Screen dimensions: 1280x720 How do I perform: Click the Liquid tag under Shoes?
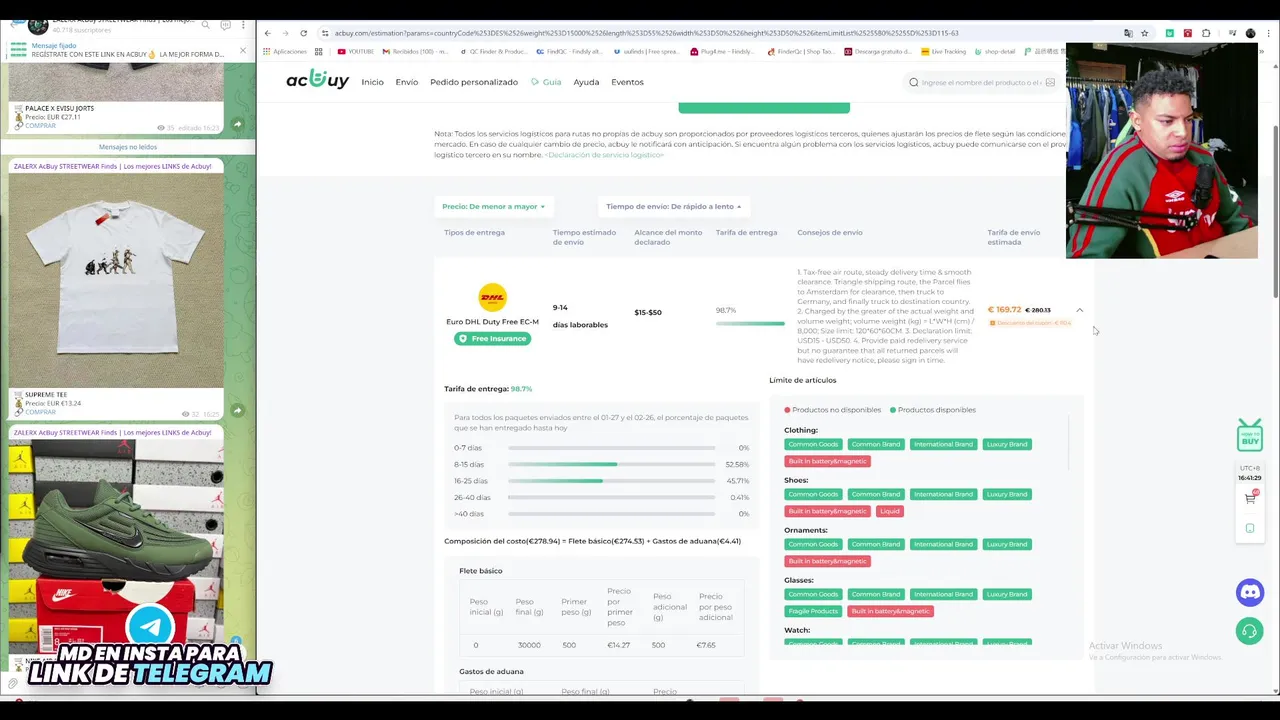coord(890,511)
